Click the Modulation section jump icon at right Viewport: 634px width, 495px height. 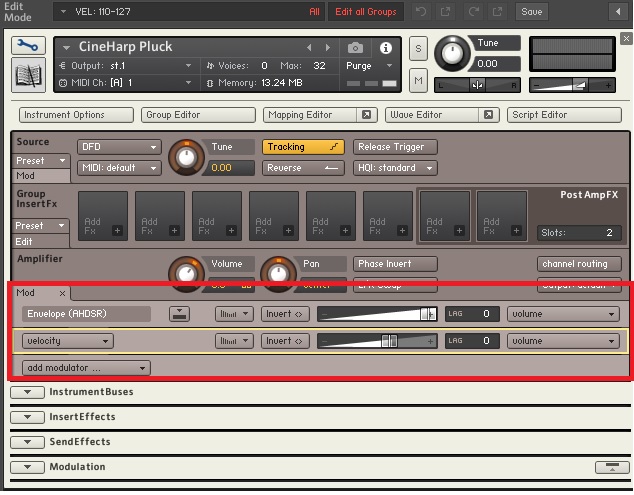coord(612,467)
